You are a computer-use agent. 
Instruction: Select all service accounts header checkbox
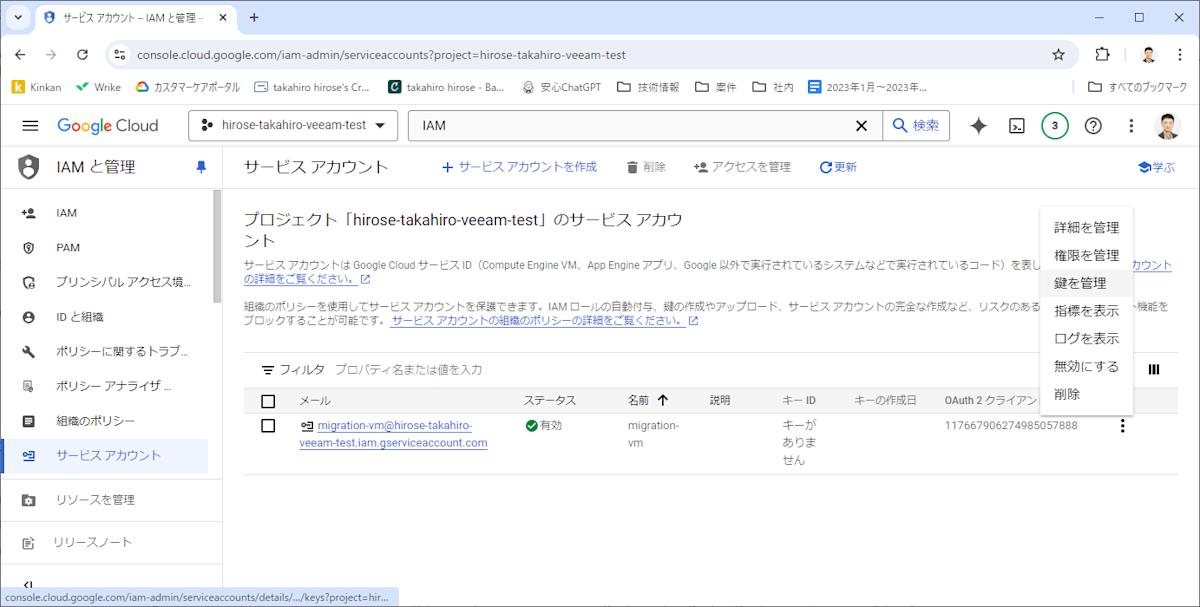point(268,401)
